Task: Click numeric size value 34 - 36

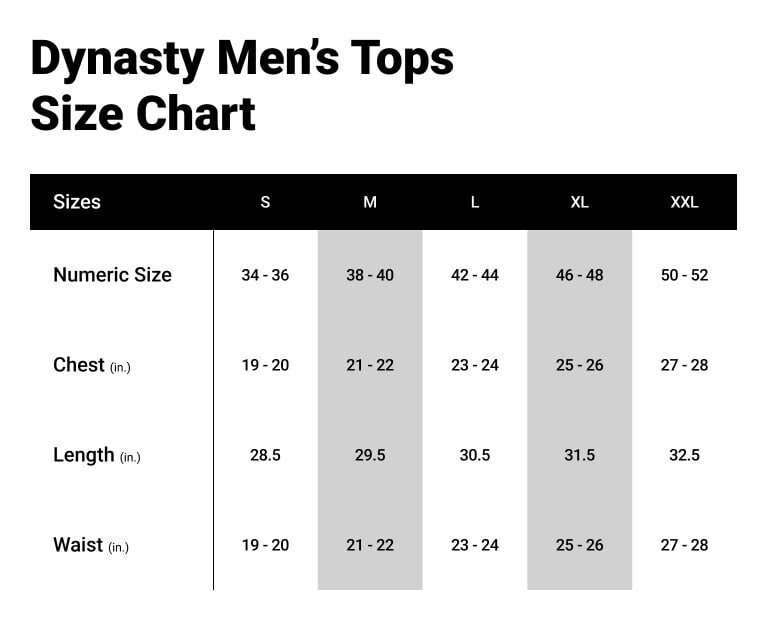Action: (265, 275)
